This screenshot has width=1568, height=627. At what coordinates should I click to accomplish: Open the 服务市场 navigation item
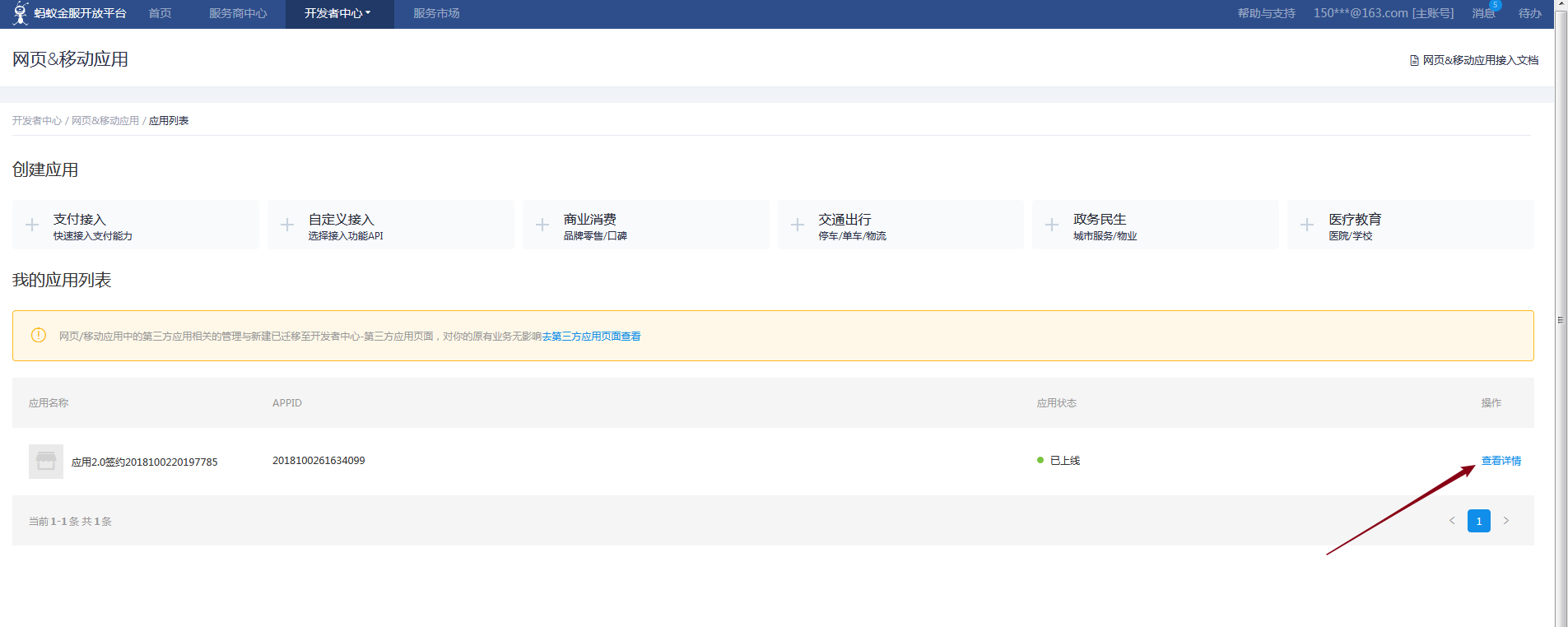[x=436, y=14]
